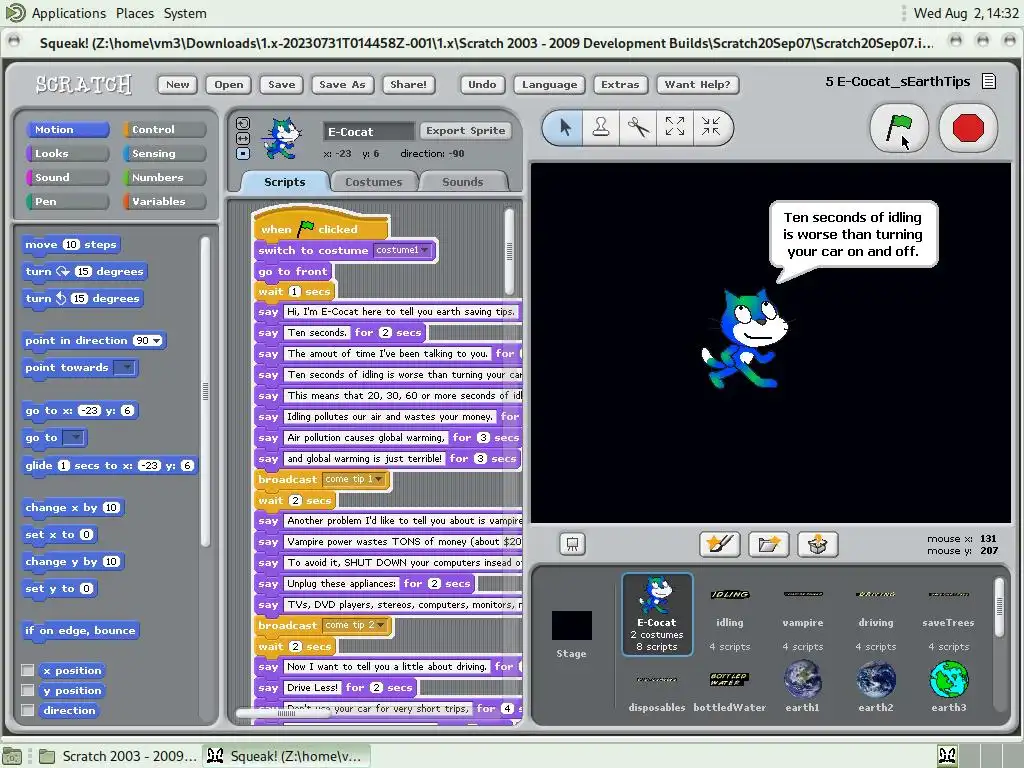The width and height of the screenshot is (1024, 768).
Task: Stop all scripts with red stop sign
Action: pyautogui.click(x=968, y=128)
